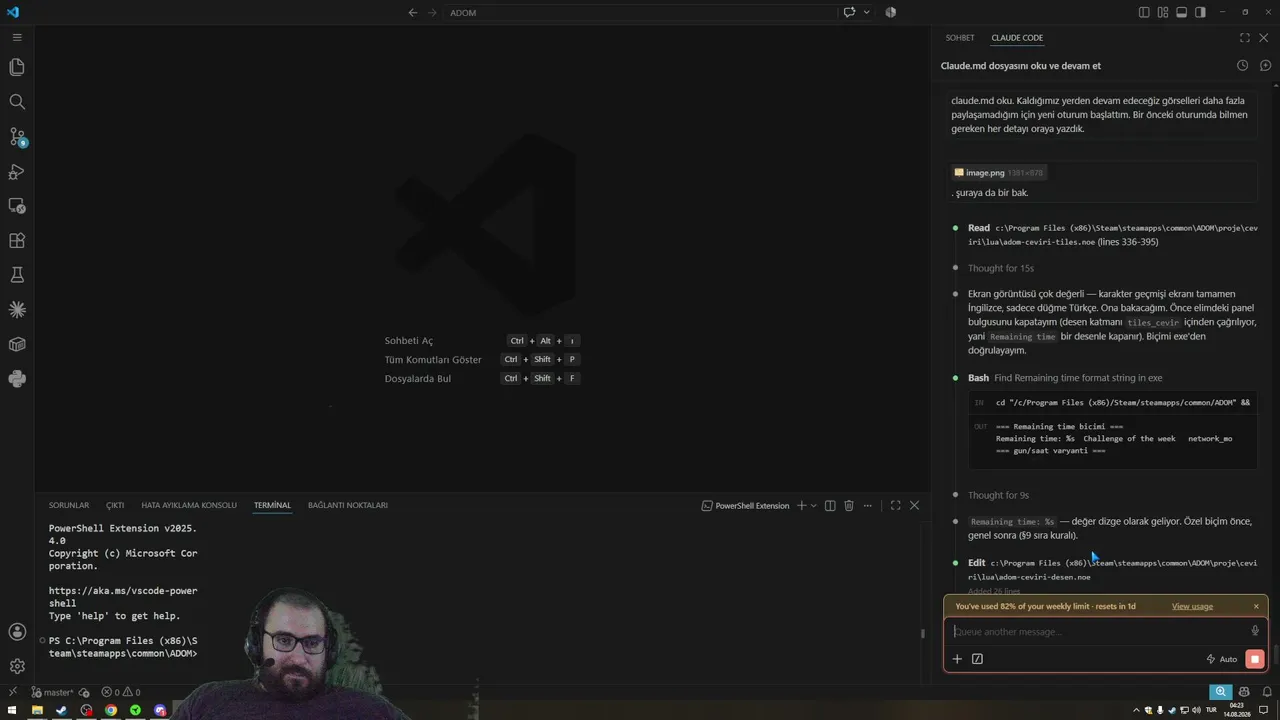The height and width of the screenshot is (720, 1280).
Task: Start a new Claude Code conversation
Action: click(x=1265, y=65)
